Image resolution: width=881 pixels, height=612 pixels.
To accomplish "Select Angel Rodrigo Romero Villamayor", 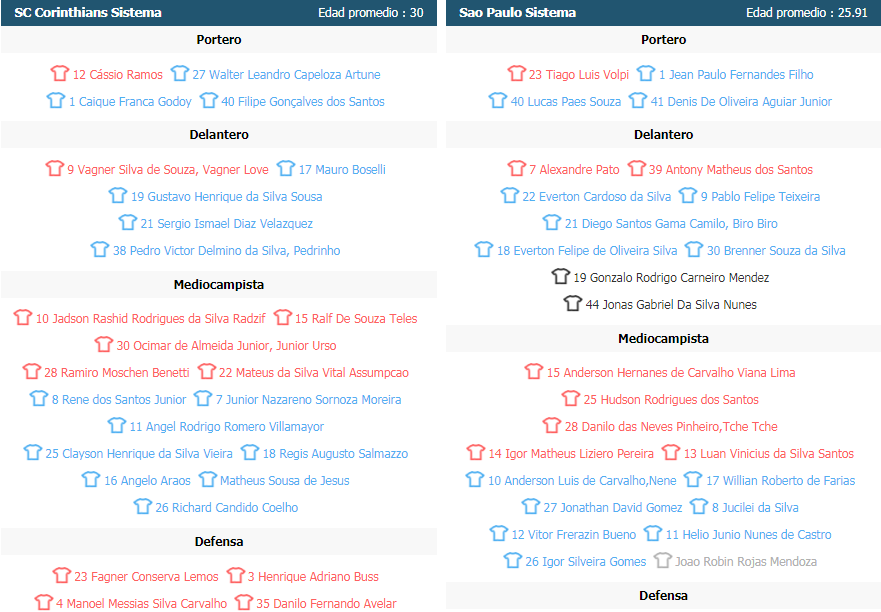I will (226, 427).
